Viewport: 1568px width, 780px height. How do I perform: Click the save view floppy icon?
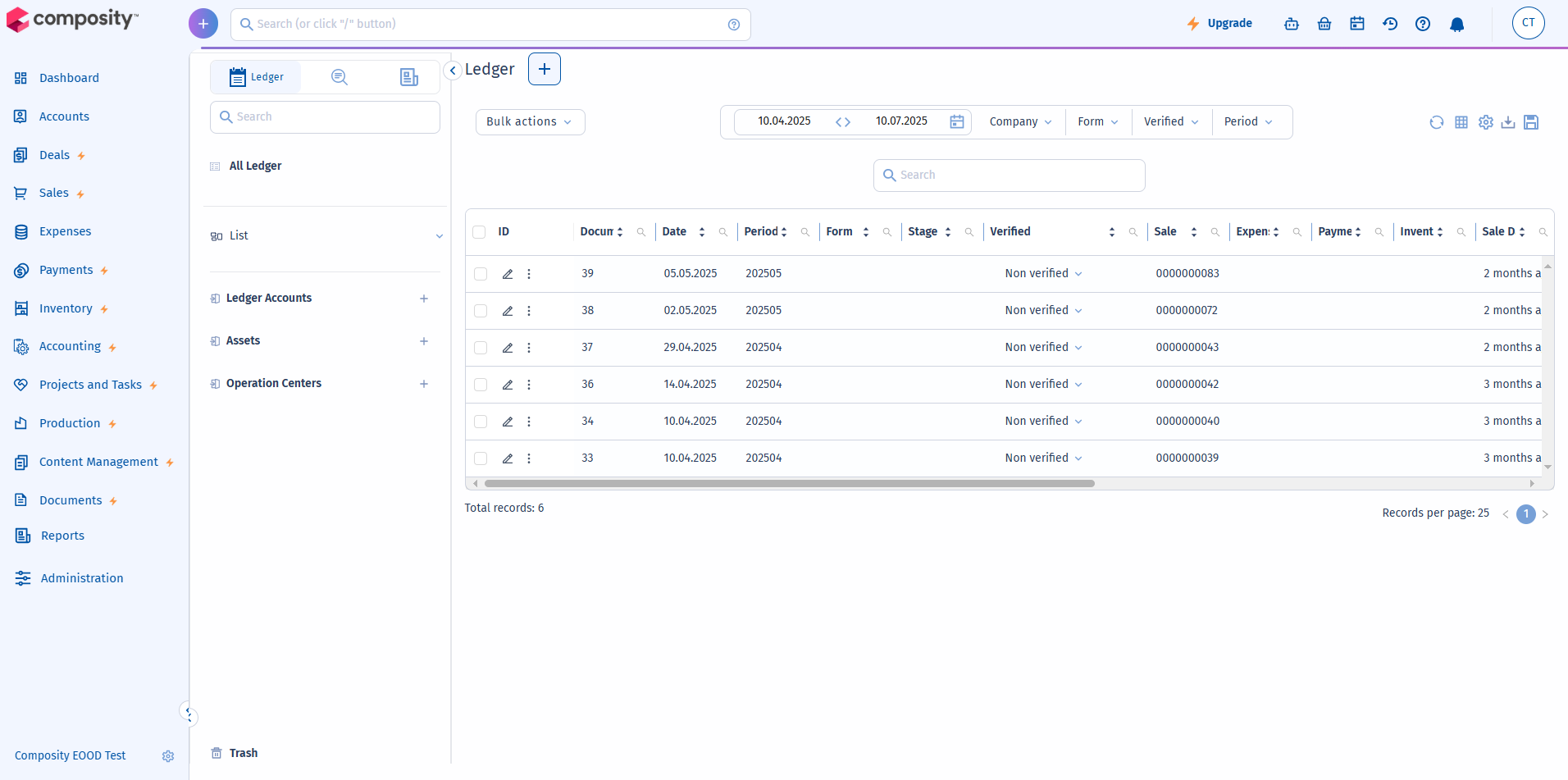pos(1531,122)
